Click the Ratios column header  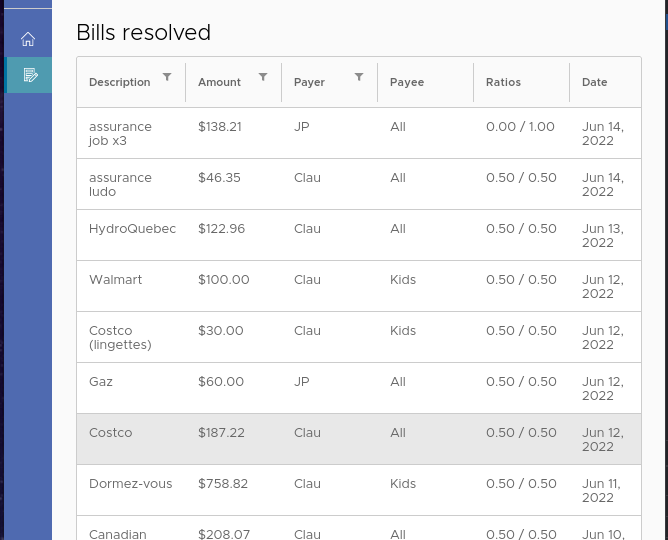[503, 83]
